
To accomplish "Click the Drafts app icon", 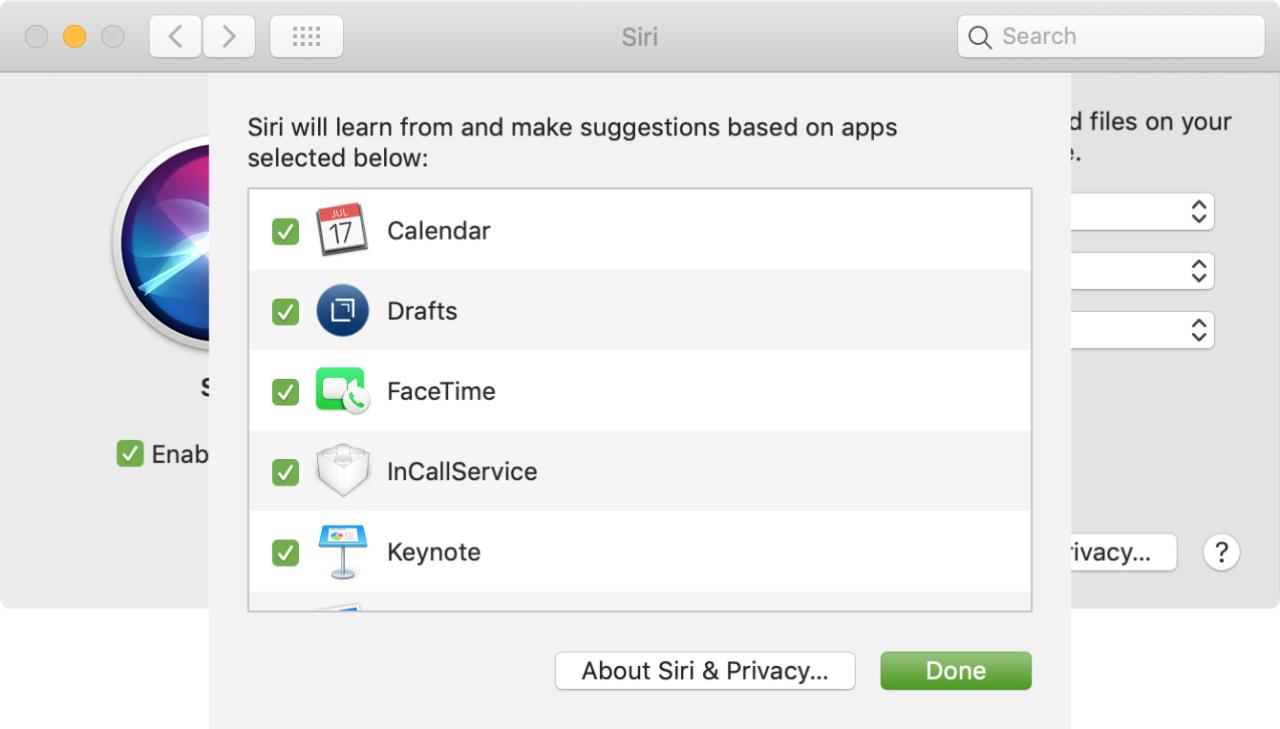I will [x=343, y=311].
